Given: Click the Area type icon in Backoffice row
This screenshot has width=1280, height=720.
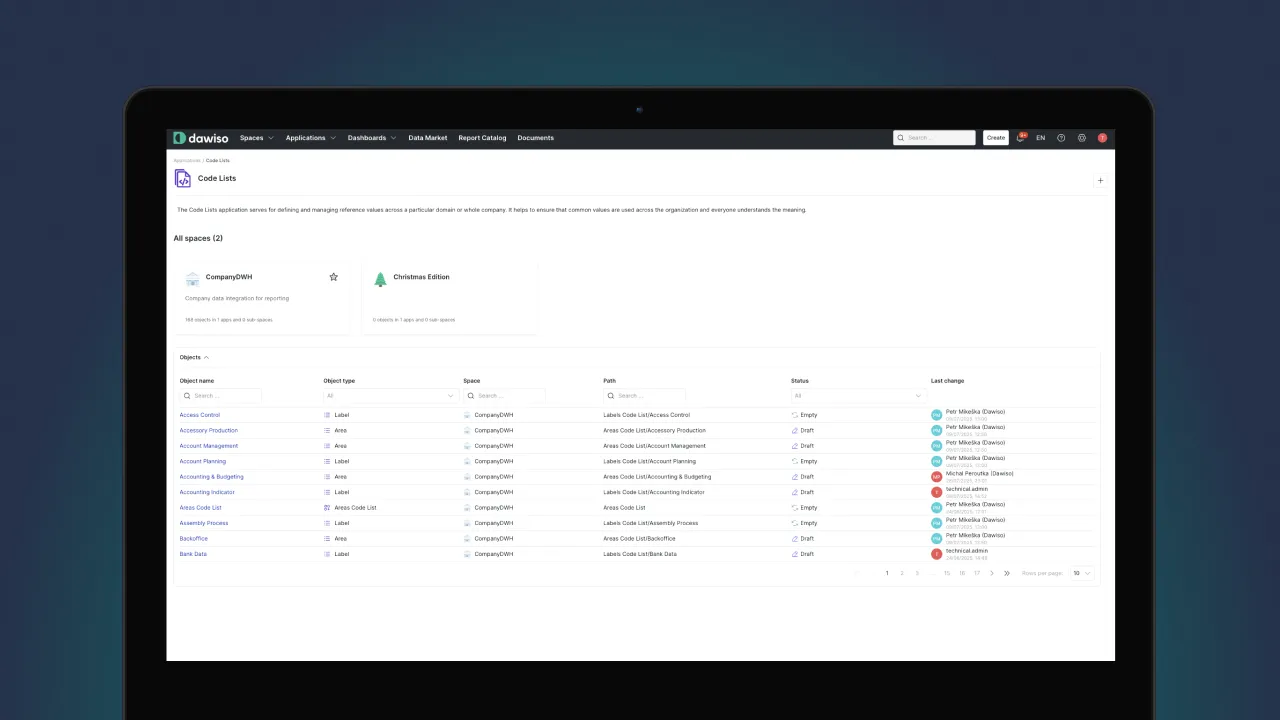Looking at the screenshot, I should (x=327, y=539).
